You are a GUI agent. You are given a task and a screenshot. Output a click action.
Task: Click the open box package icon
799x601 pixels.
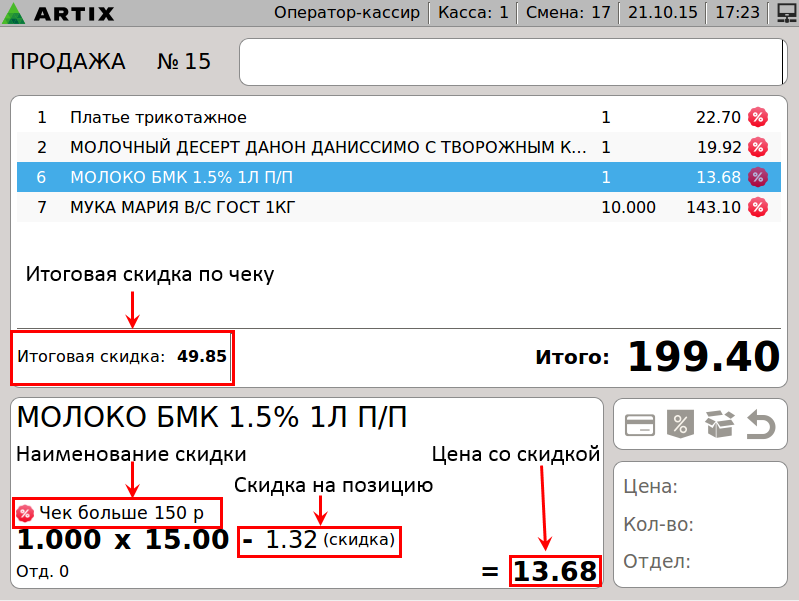(720, 425)
